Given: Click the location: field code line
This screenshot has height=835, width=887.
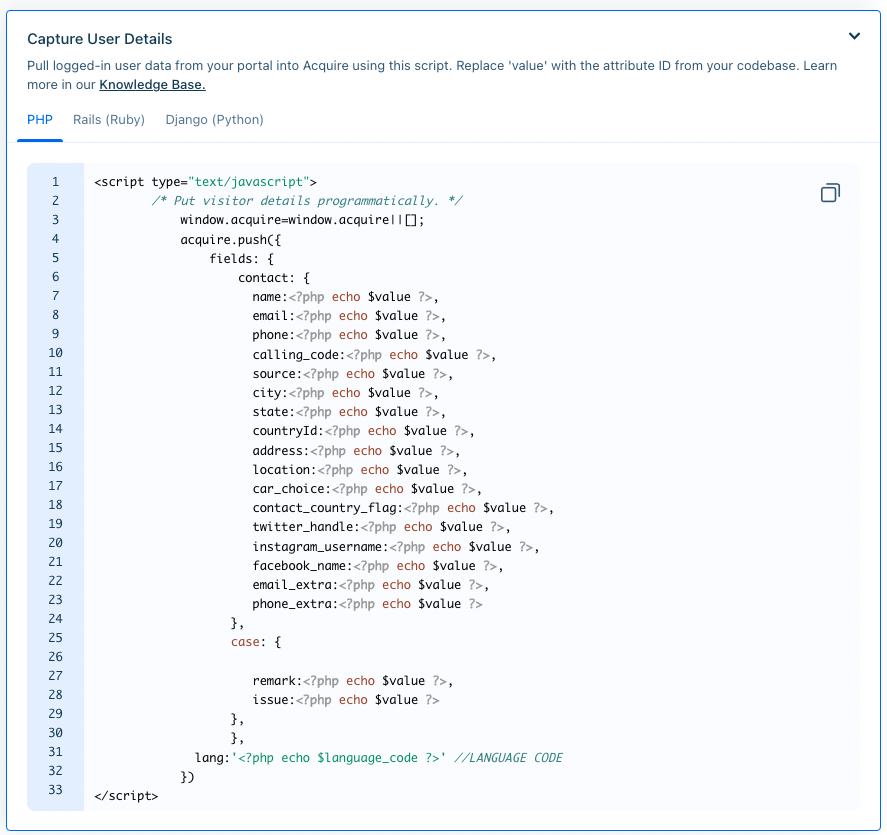Looking at the screenshot, I should (360, 470).
